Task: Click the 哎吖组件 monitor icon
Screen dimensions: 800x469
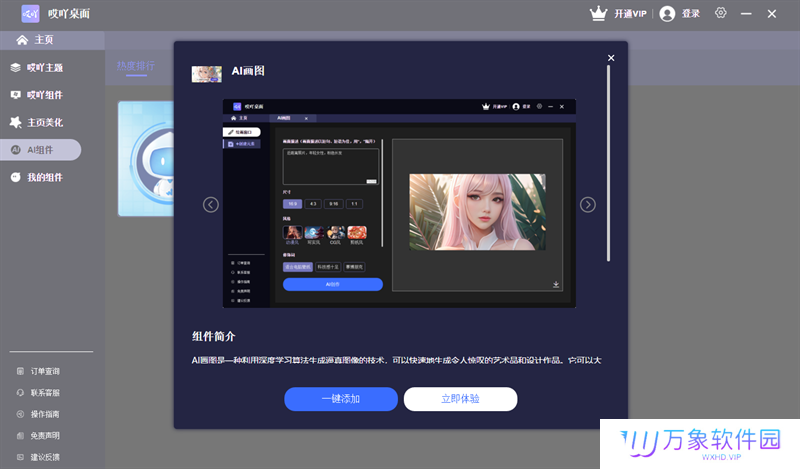Action: [15, 95]
